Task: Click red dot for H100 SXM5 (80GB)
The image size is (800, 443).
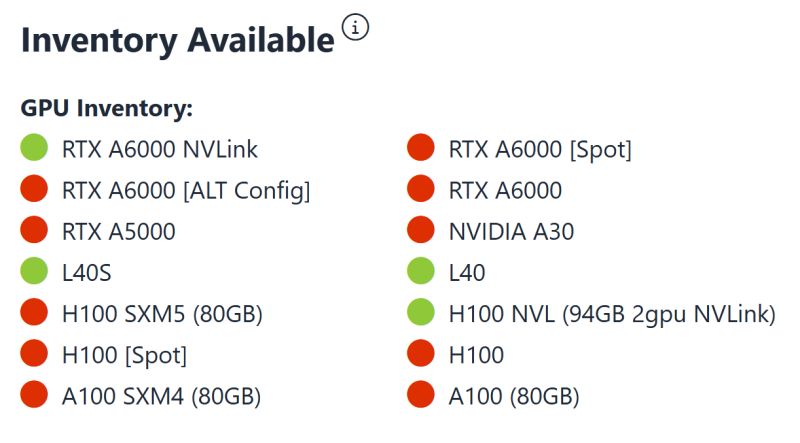Action: pos(34,313)
